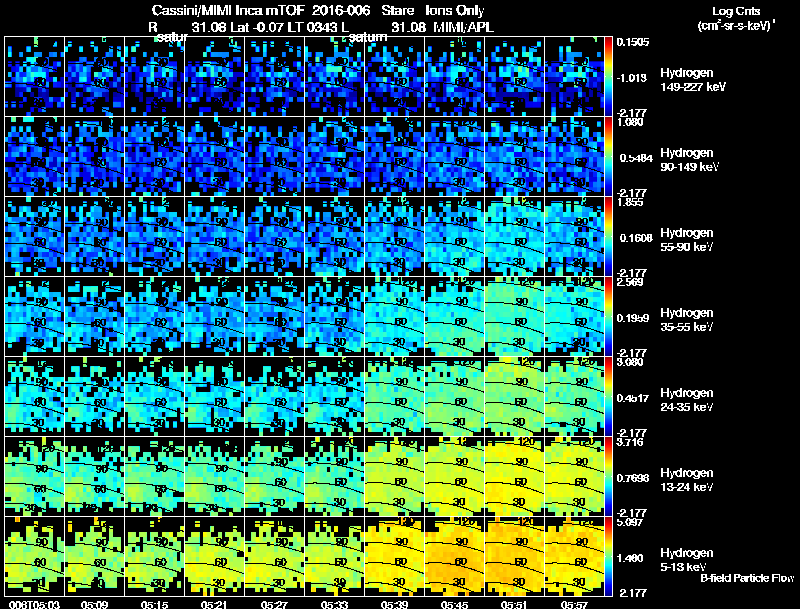
Task: Click the '05:15' time label
Action: [x=155, y=604]
